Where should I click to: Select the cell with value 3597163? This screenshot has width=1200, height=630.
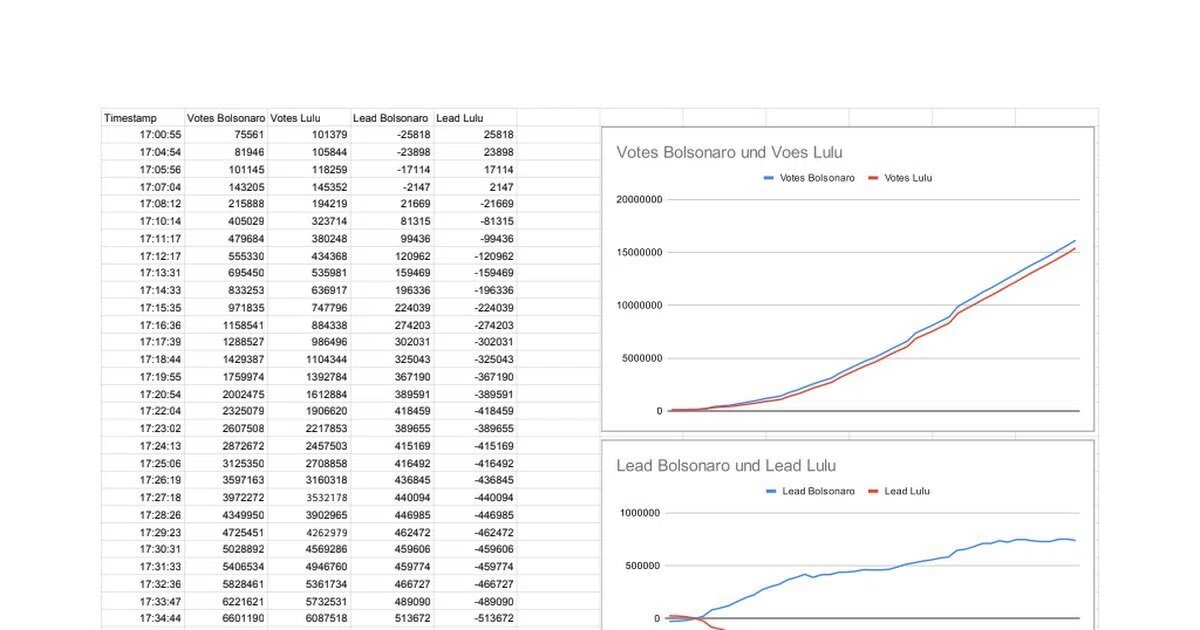[x=226, y=480]
